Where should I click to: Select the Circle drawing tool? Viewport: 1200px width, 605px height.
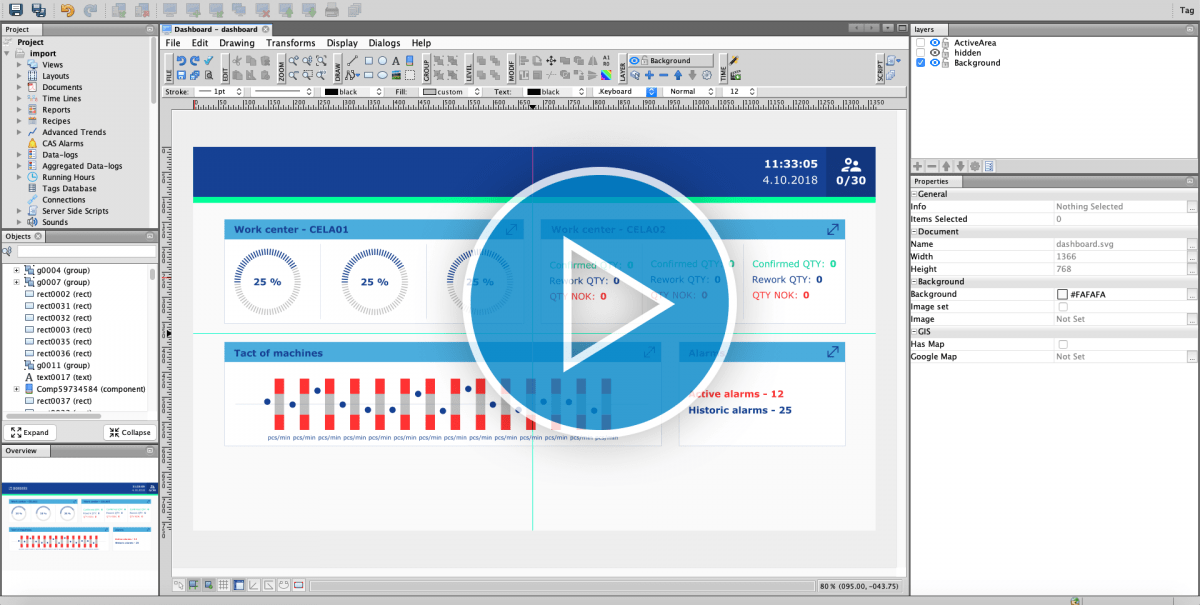point(382,61)
